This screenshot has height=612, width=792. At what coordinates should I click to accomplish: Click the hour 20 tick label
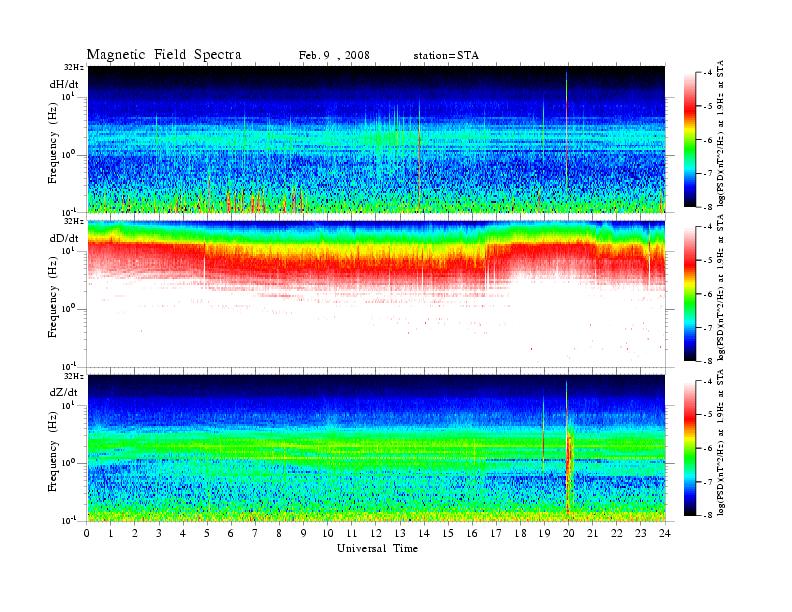tap(569, 534)
